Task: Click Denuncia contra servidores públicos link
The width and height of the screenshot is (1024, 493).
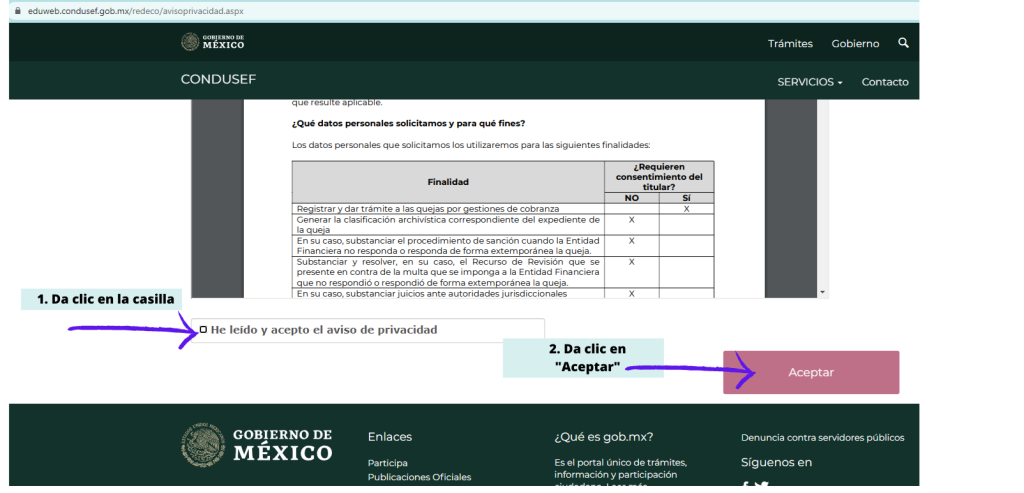Action: [822, 437]
